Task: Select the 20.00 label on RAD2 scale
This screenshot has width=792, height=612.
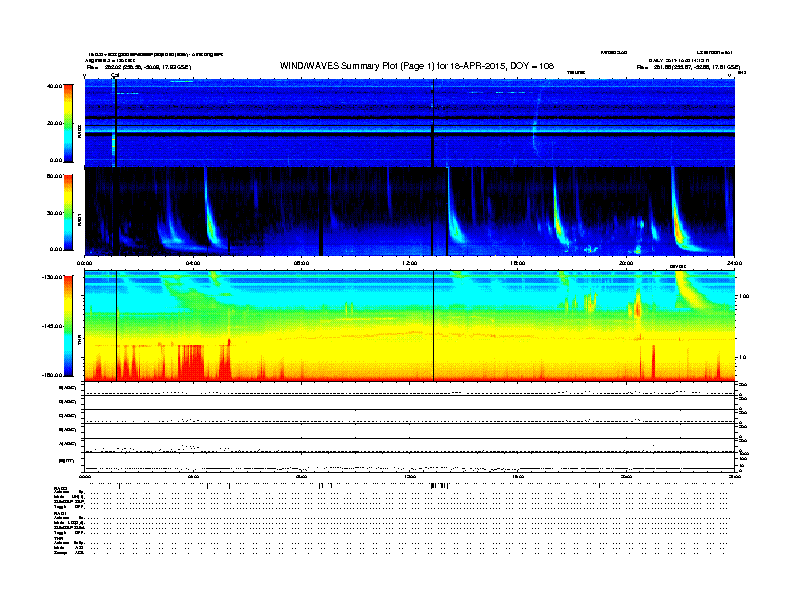Action: click(54, 123)
